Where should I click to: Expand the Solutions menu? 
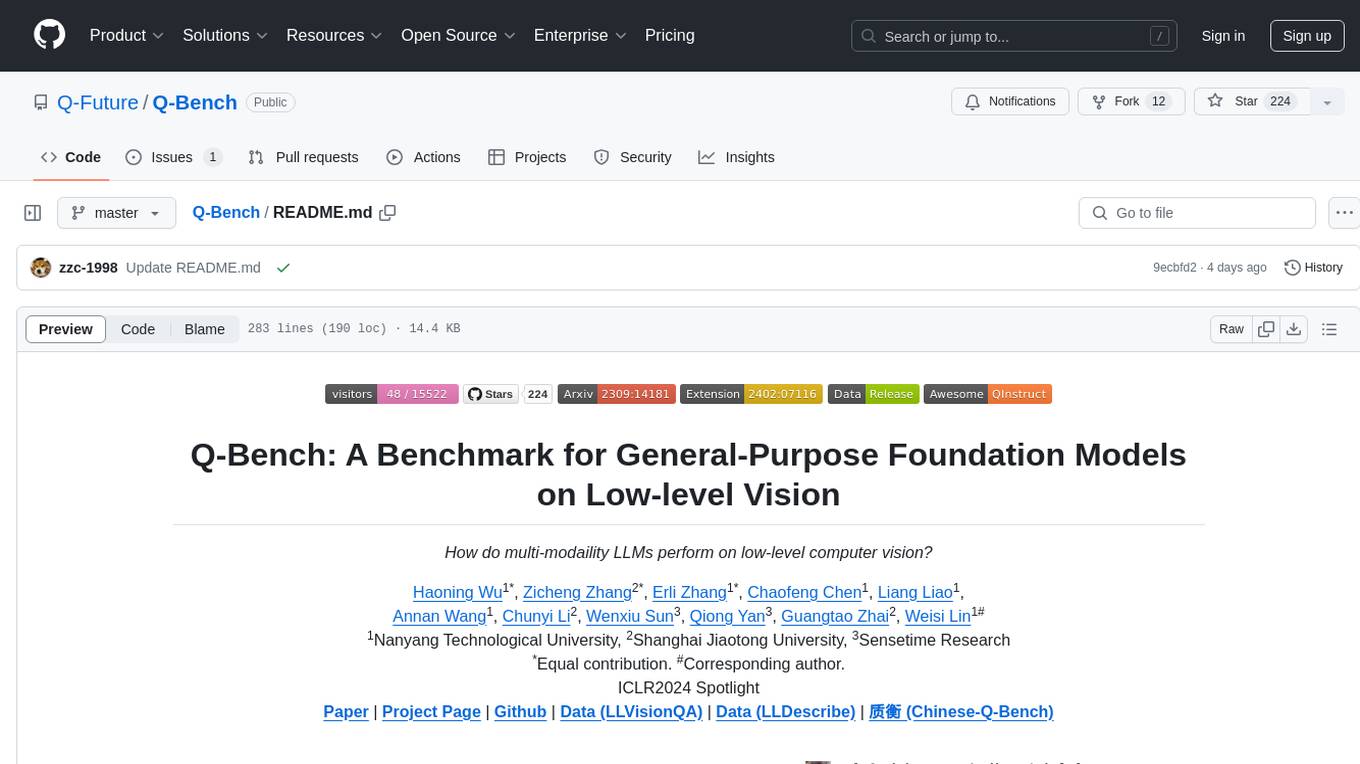[x=225, y=35]
